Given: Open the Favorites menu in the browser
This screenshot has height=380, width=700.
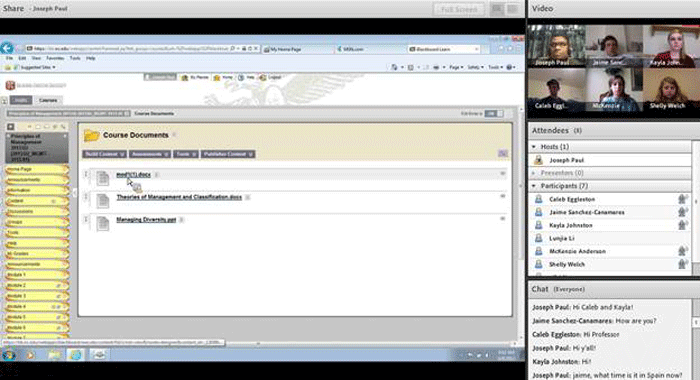Looking at the screenshot, I should click(55, 58).
